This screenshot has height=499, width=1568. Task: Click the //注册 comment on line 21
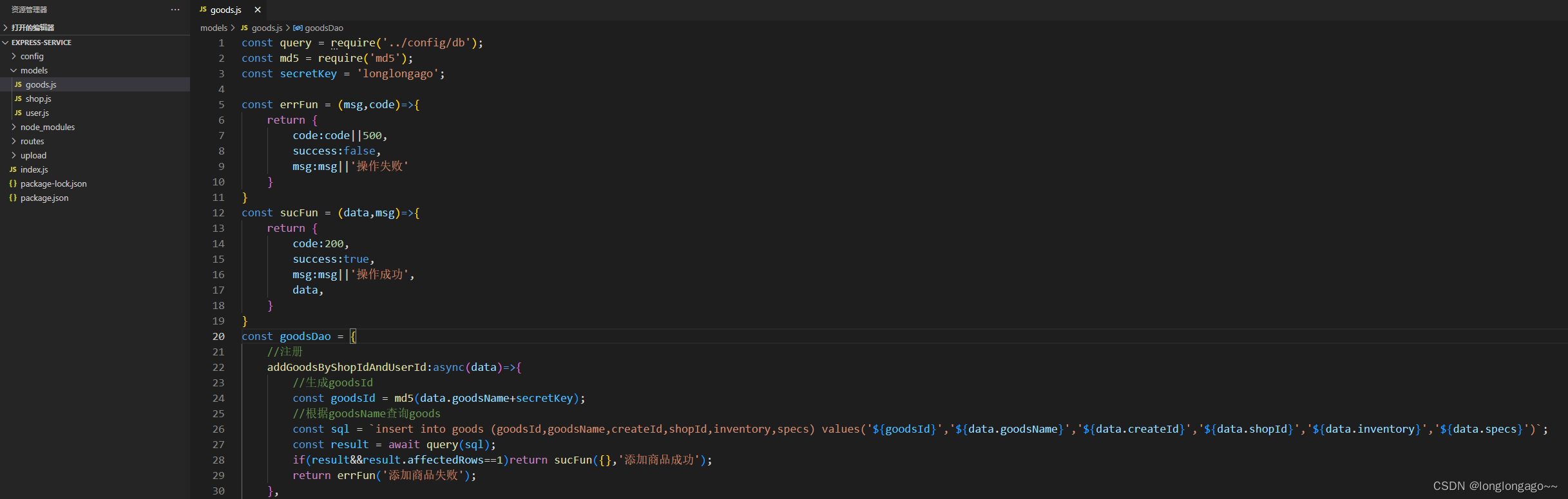pyautogui.click(x=285, y=352)
